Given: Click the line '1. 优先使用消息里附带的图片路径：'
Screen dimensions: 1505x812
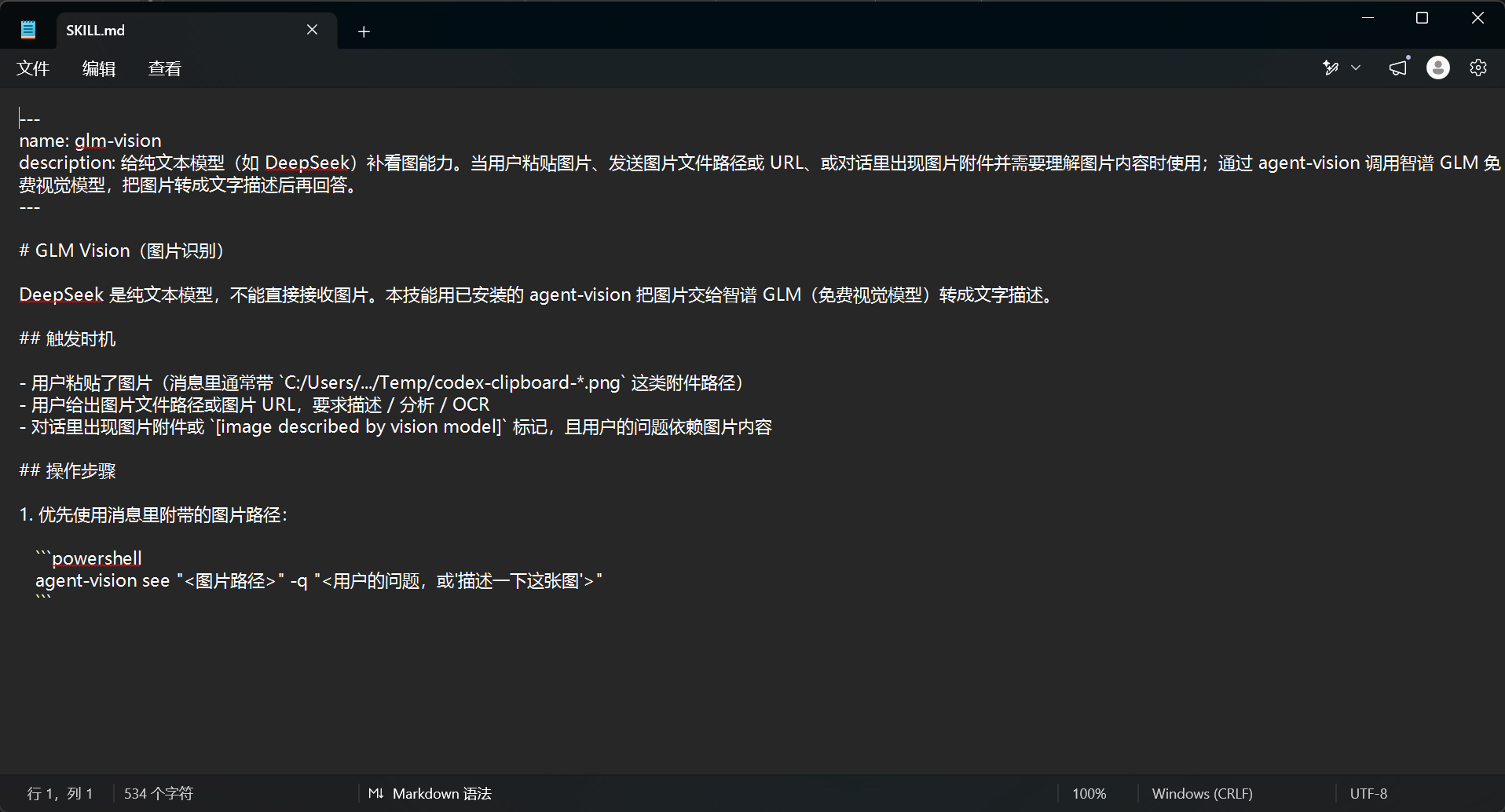Looking at the screenshot, I should point(154,515).
